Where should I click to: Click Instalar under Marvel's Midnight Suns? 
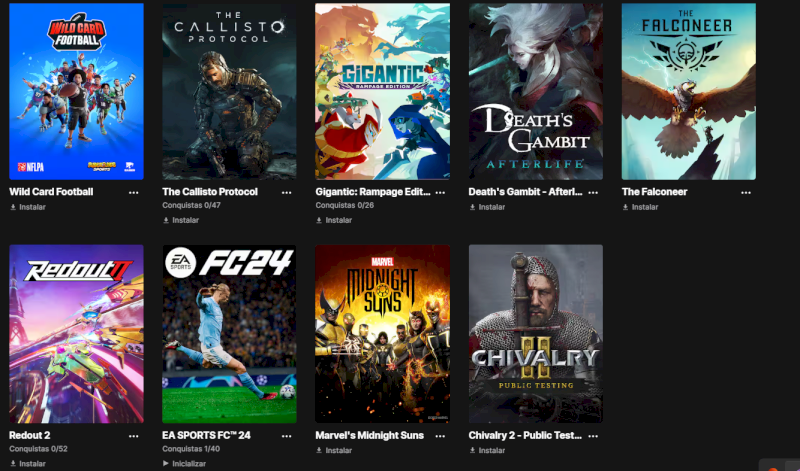pyautogui.click(x=334, y=451)
